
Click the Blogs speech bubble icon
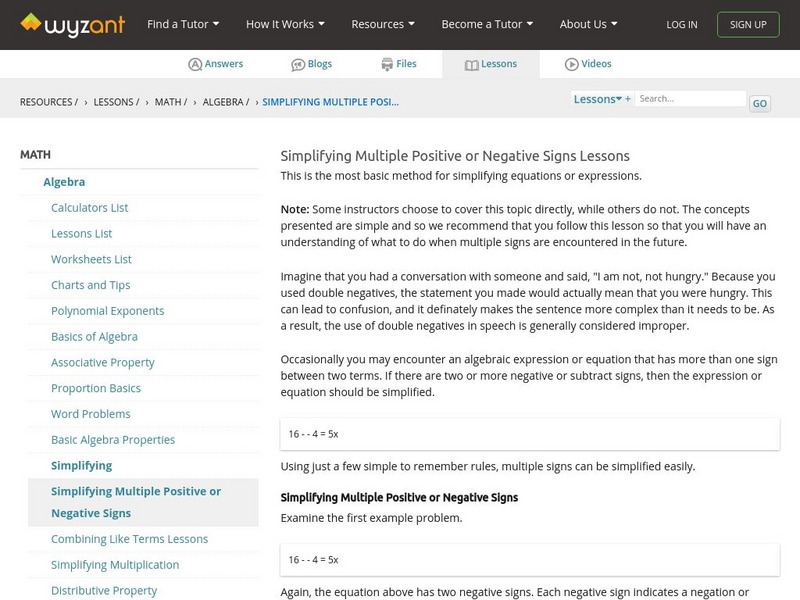(298, 64)
